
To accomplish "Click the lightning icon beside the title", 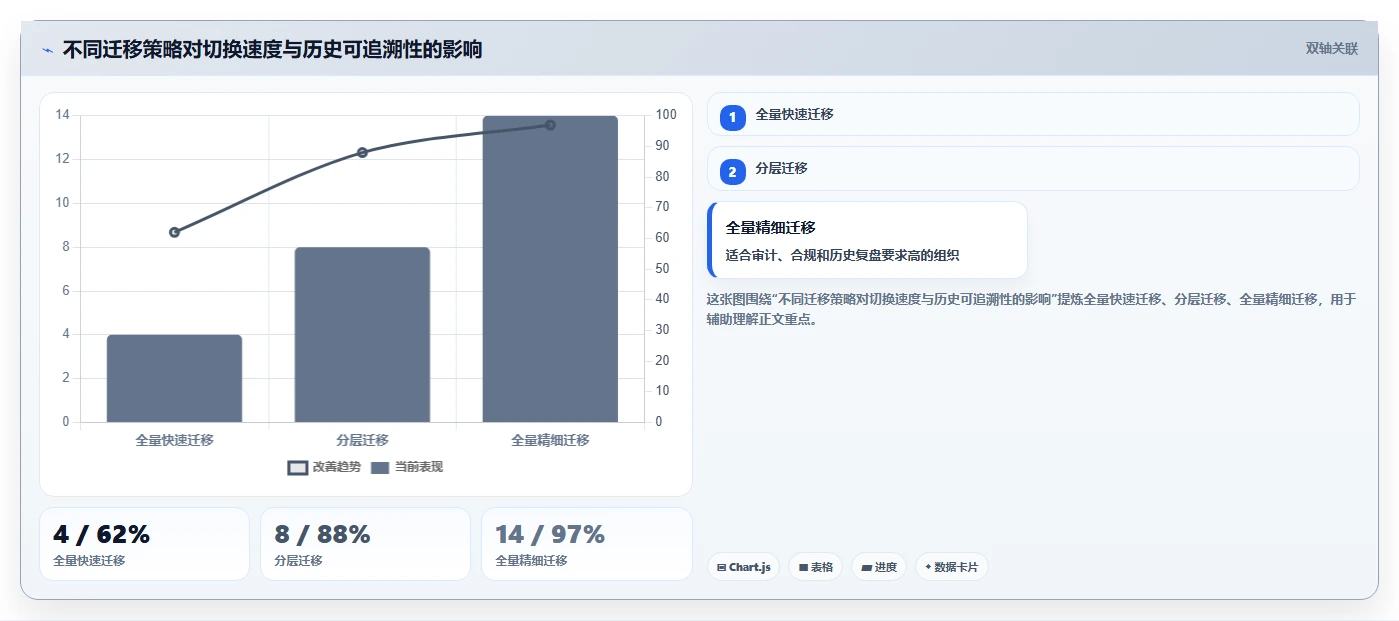I will tap(47, 49).
